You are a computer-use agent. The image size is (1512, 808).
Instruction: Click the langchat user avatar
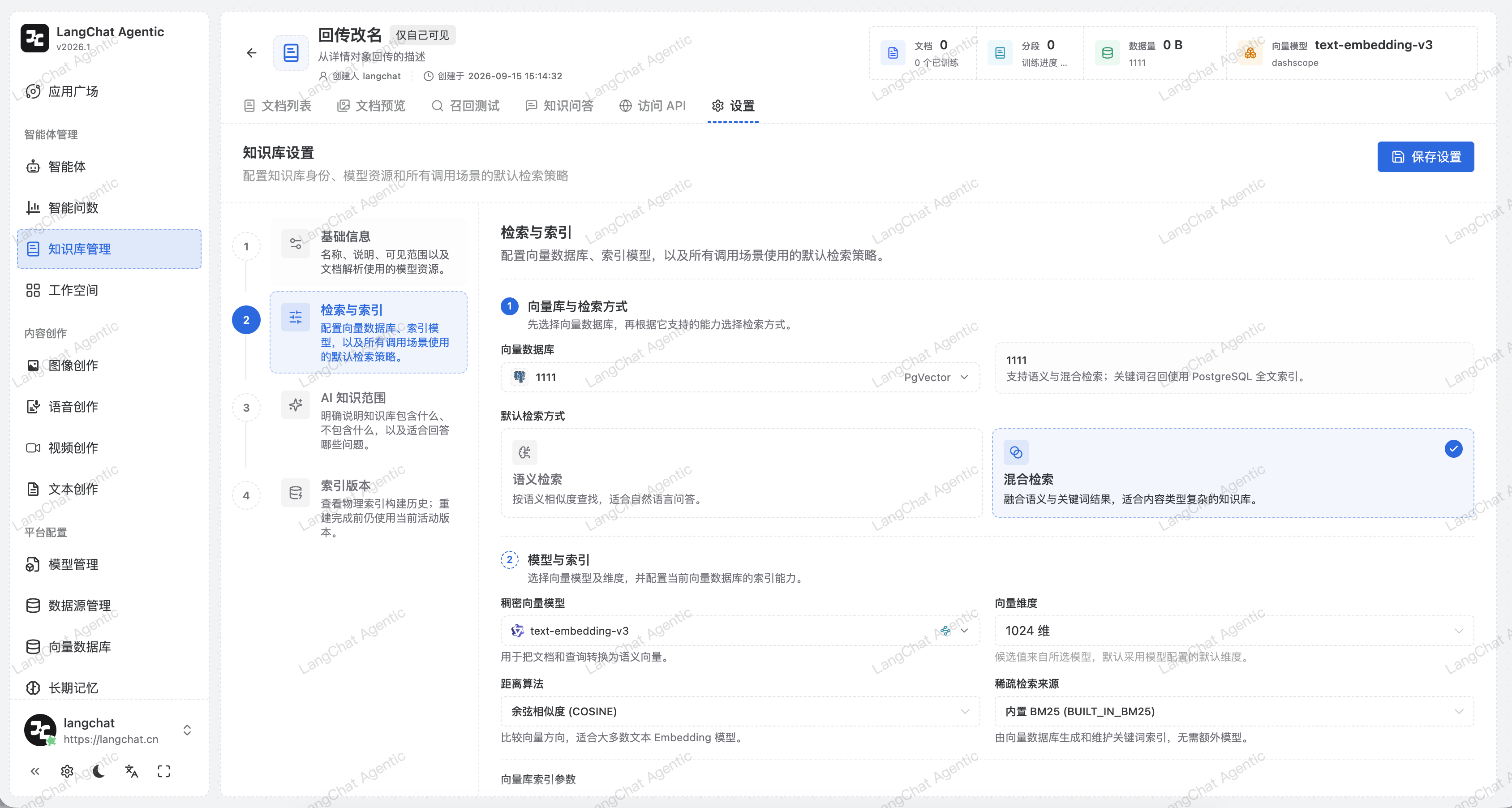coord(40,730)
